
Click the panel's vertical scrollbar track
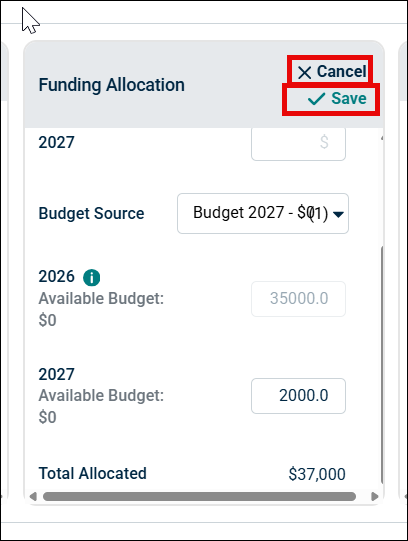pos(382,190)
